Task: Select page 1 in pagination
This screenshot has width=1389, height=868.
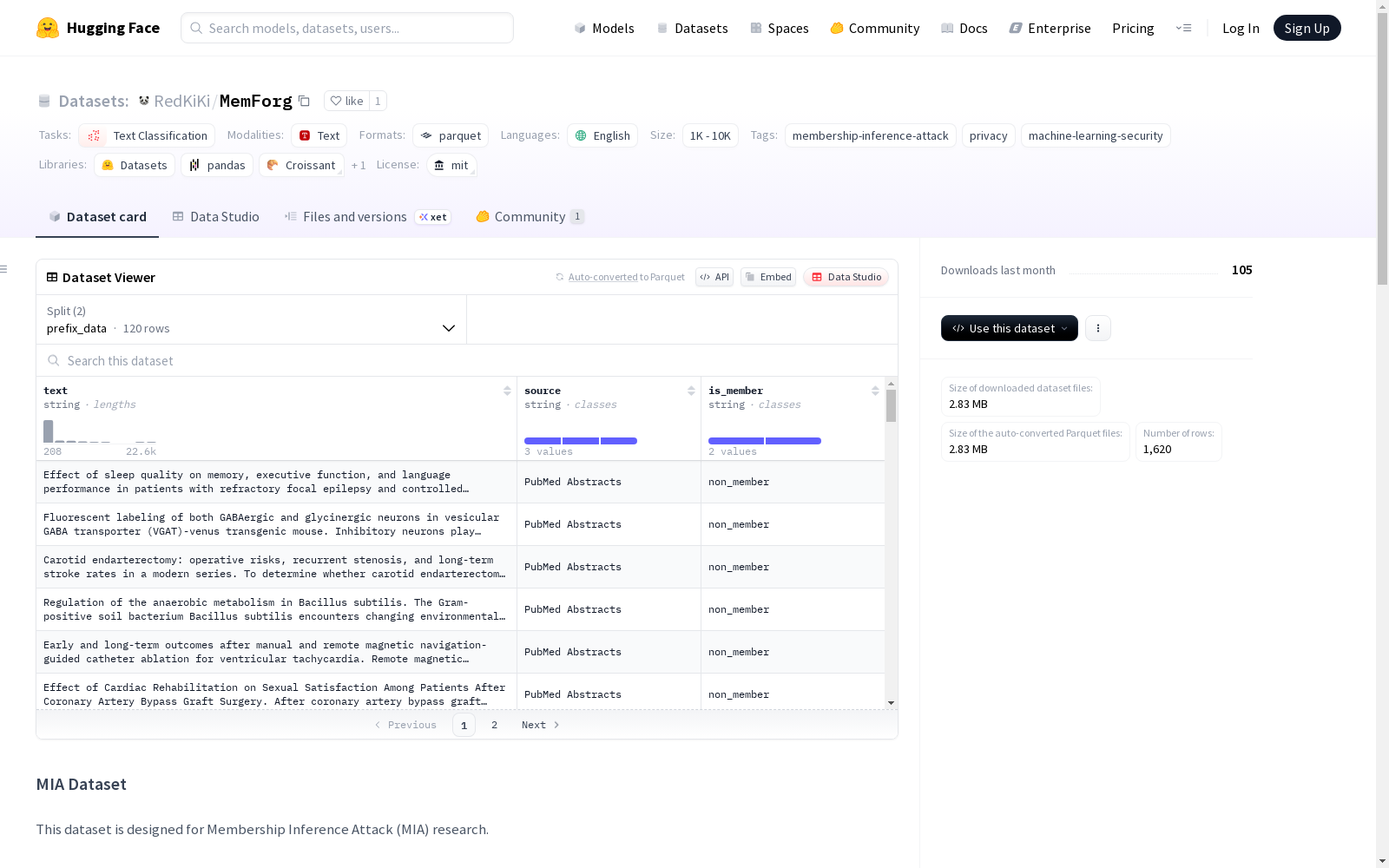Action: click(x=464, y=725)
